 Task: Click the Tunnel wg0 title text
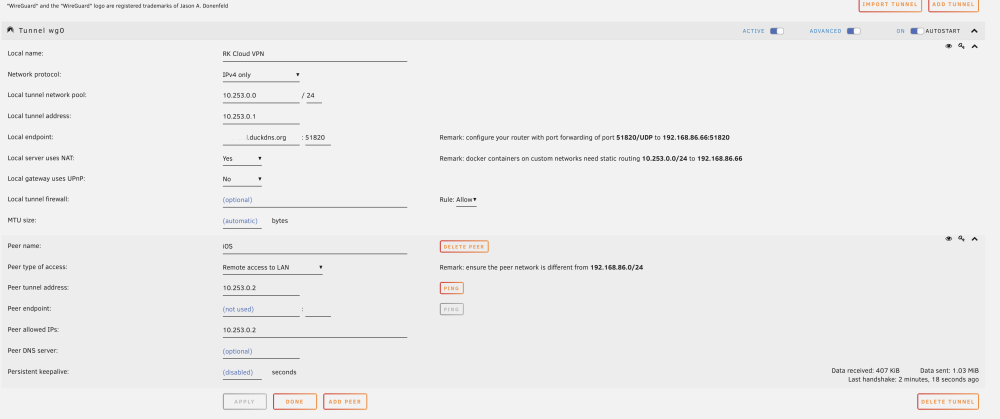(x=41, y=31)
